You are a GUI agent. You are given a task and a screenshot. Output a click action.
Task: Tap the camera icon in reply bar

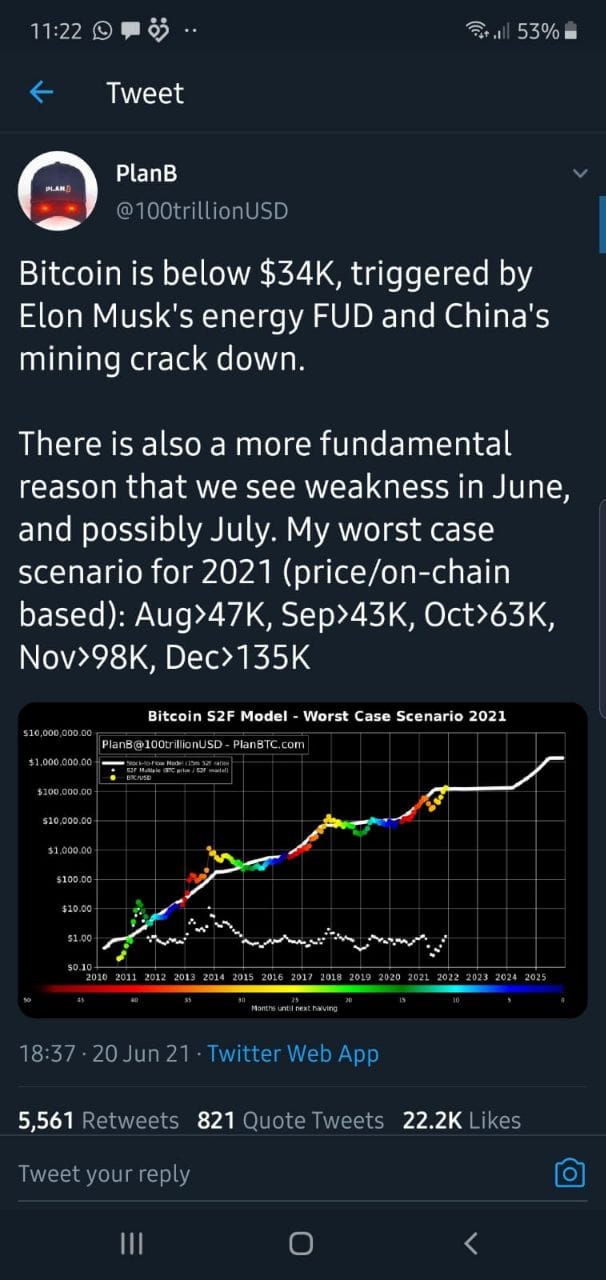pos(569,1172)
